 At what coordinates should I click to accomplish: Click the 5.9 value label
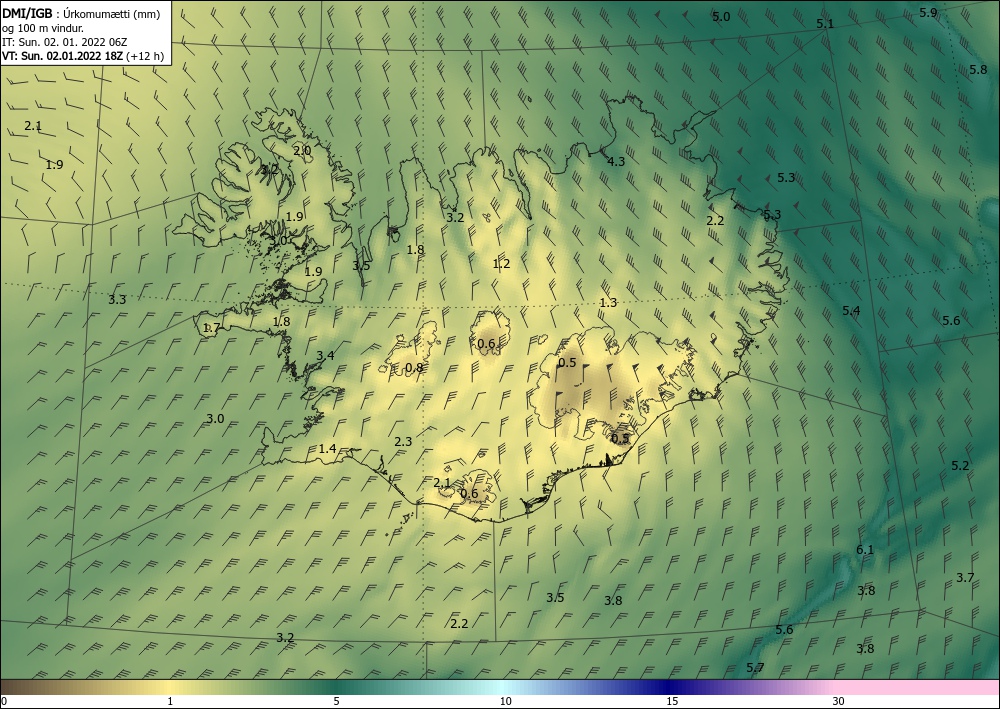click(928, 13)
